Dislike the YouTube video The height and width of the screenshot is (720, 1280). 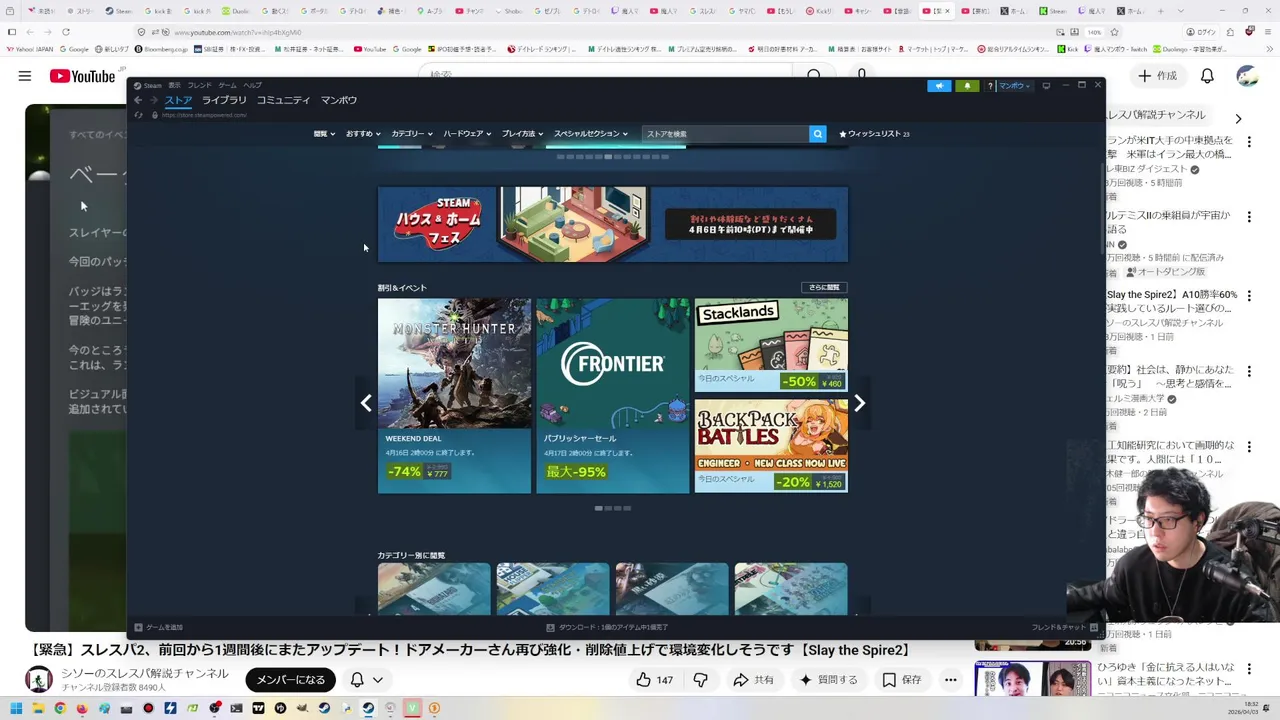(x=700, y=680)
